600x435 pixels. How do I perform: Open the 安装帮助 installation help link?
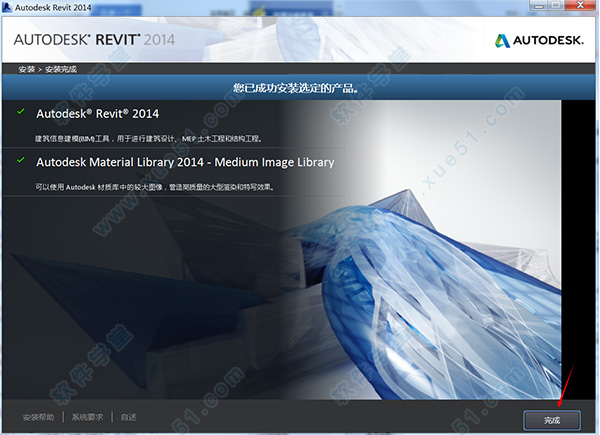(38, 416)
